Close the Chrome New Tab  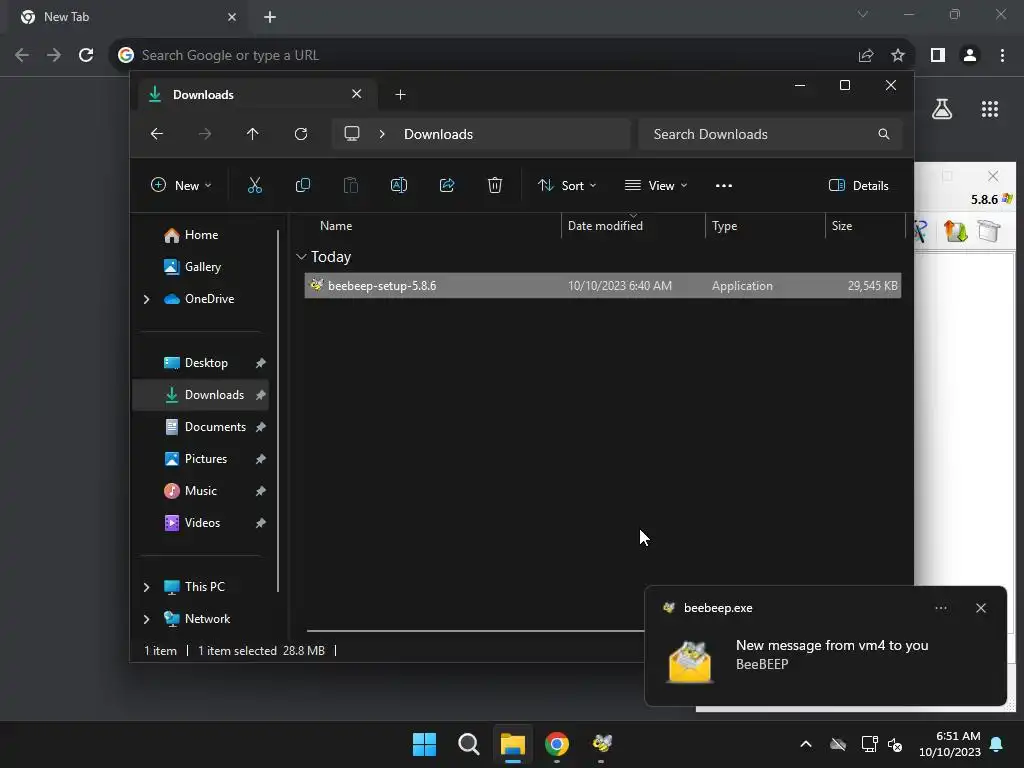pyautogui.click(x=232, y=17)
